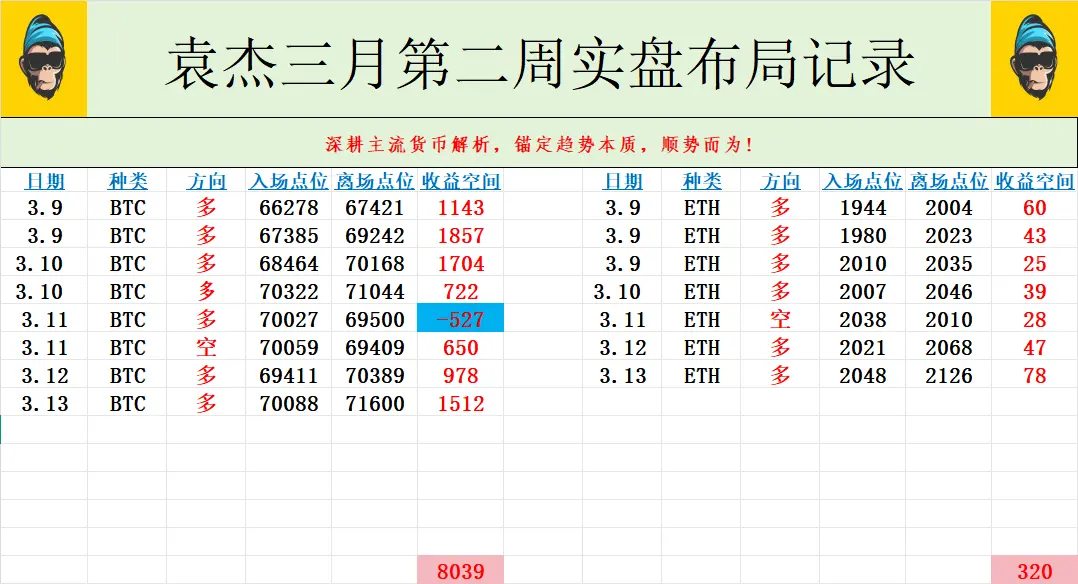Select entry price cell 70027

tap(289, 320)
